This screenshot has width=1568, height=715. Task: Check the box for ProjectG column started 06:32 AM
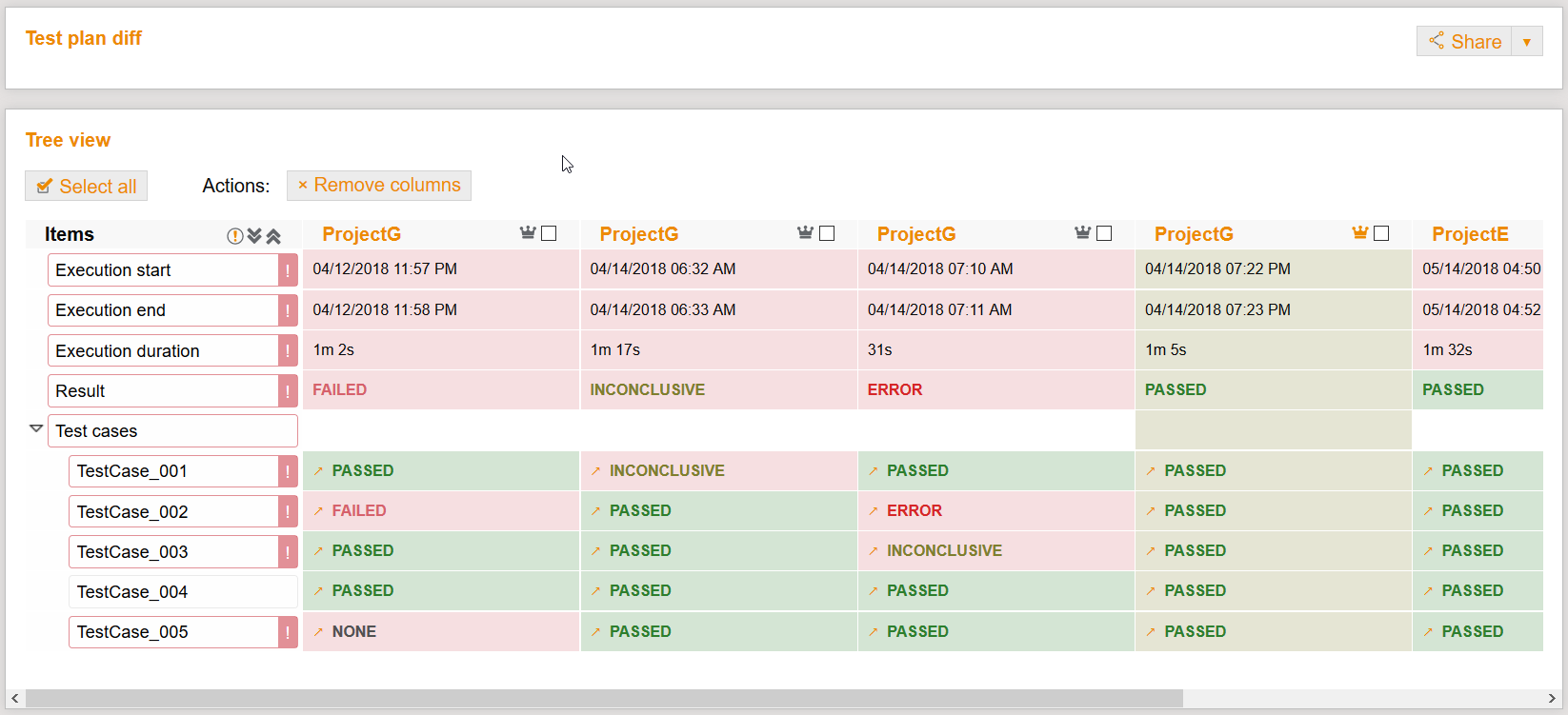tap(827, 233)
